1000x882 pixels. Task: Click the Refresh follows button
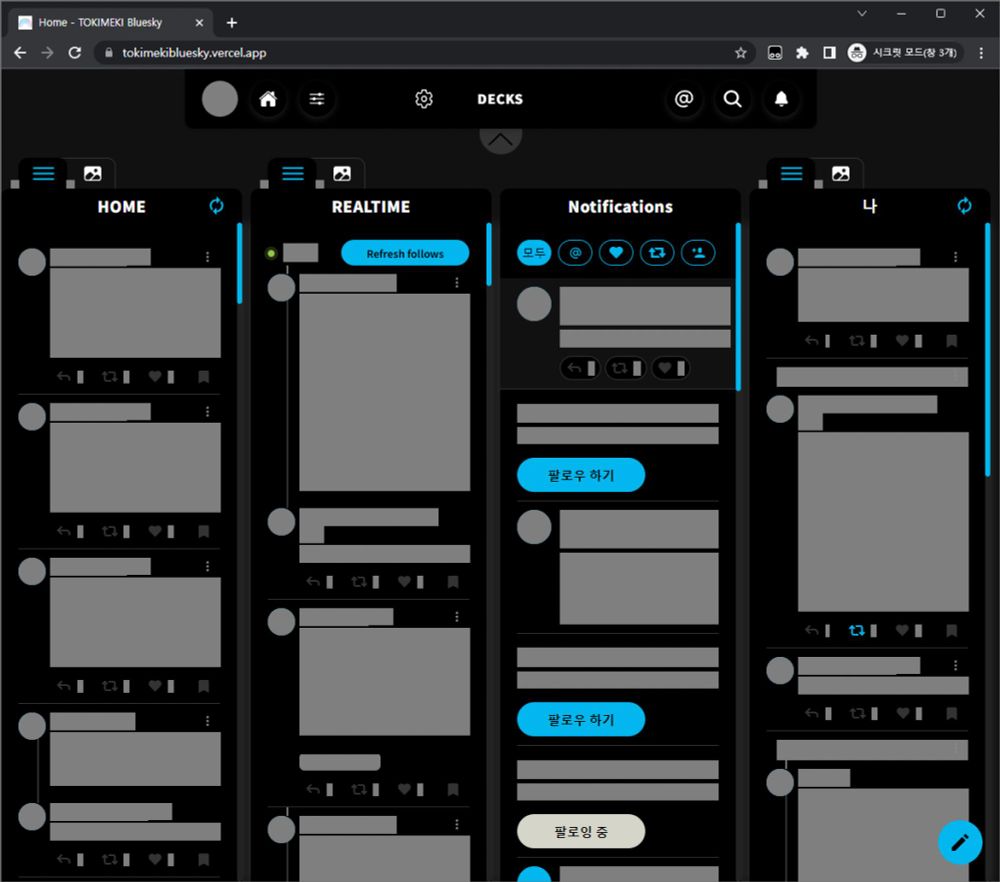coord(405,253)
